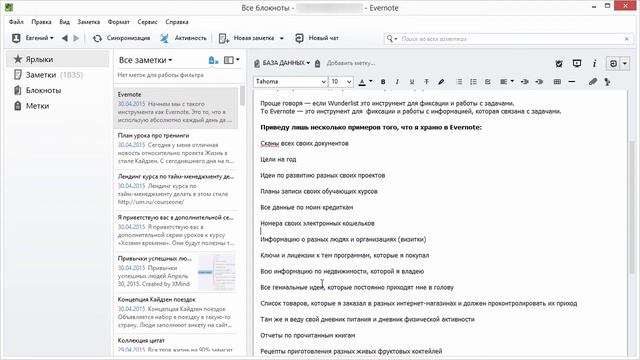This screenshot has height=360, width=640.
Task: Expand the share button dropdown arrow
Action: pos(624,63)
